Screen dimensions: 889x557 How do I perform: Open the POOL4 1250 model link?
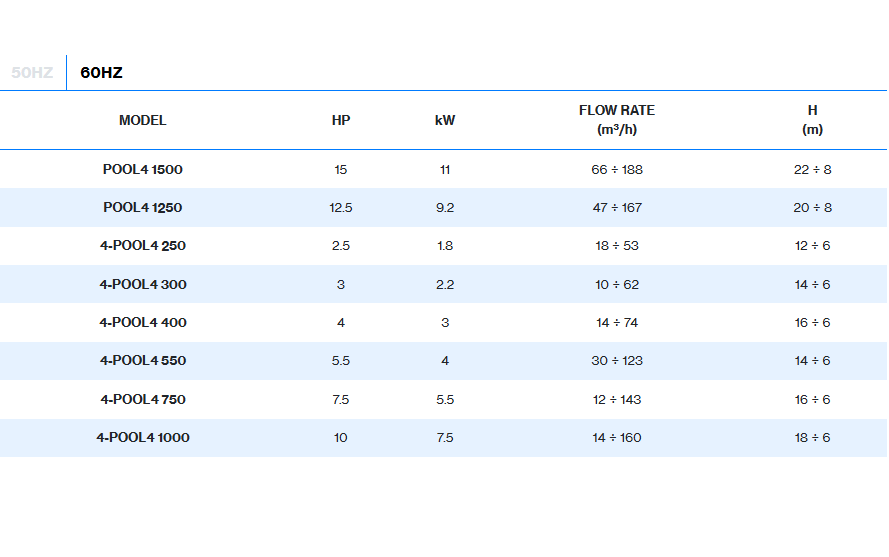coord(143,208)
